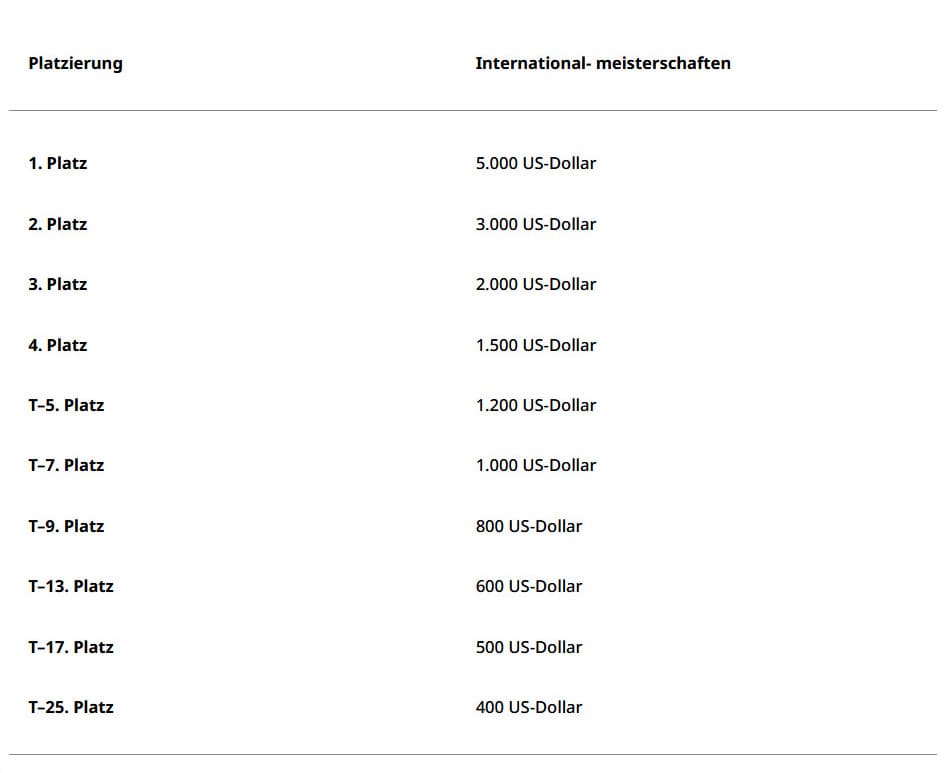The image size is (944, 773).
Task: Click the International-meisterschaften column header
Action: [x=602, y=63]
